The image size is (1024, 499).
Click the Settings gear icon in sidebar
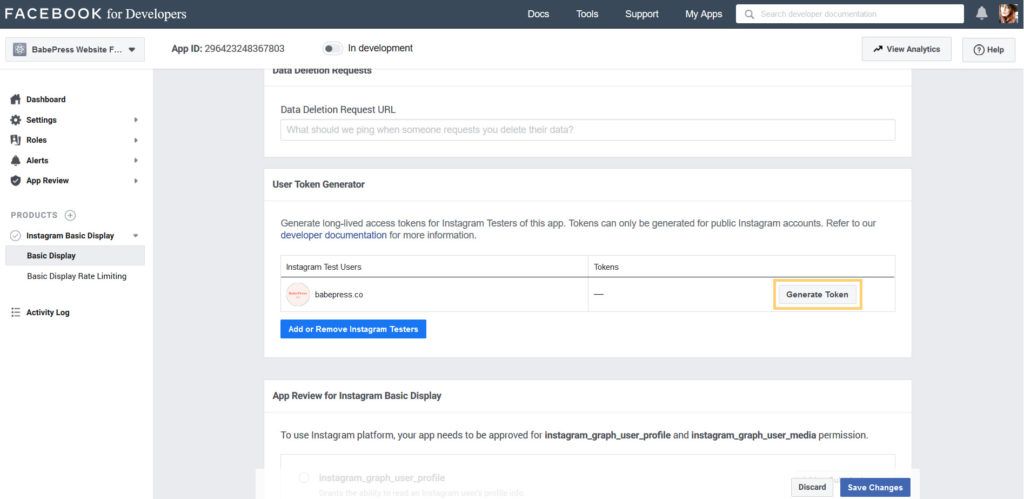[15, 120]
